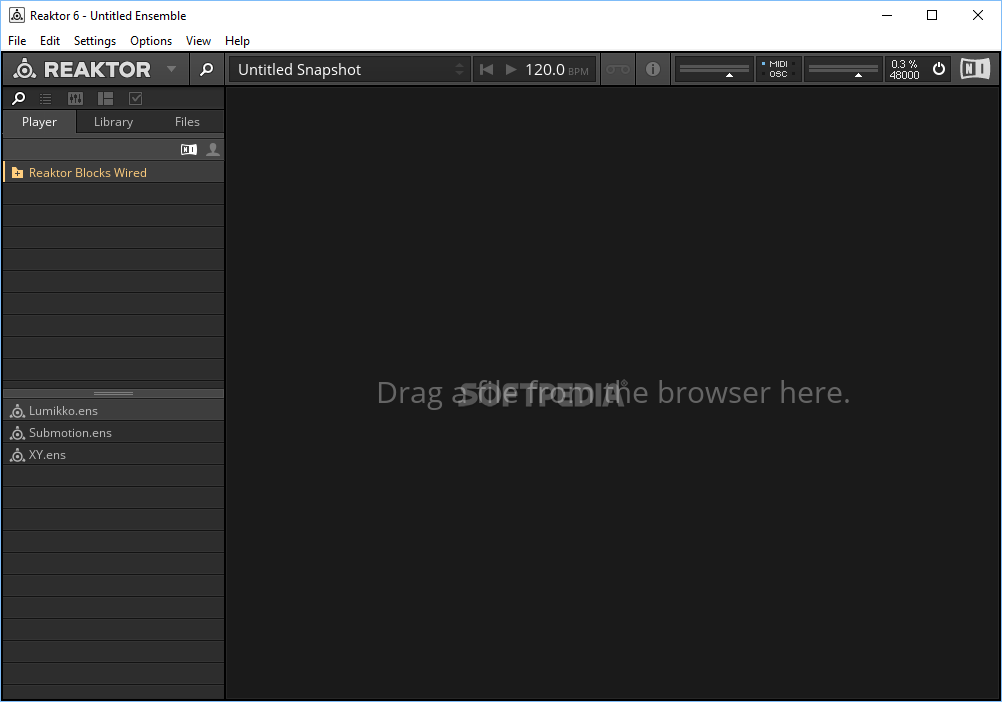Open the Help menu
Image resolution: width=1002 pixels, height=702 pixels.
tap(237, 41)
